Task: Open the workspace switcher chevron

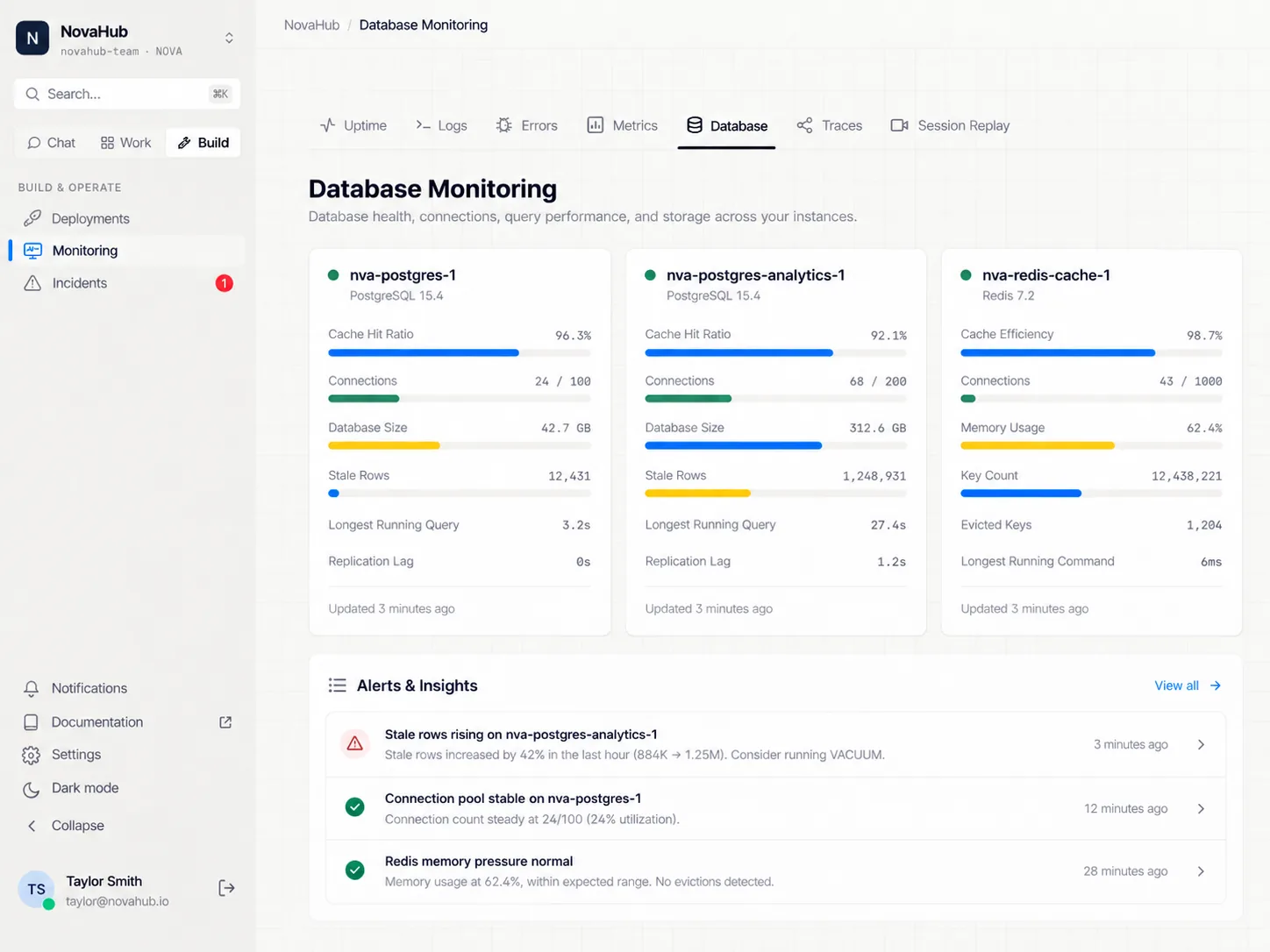Action: point(229,39)
